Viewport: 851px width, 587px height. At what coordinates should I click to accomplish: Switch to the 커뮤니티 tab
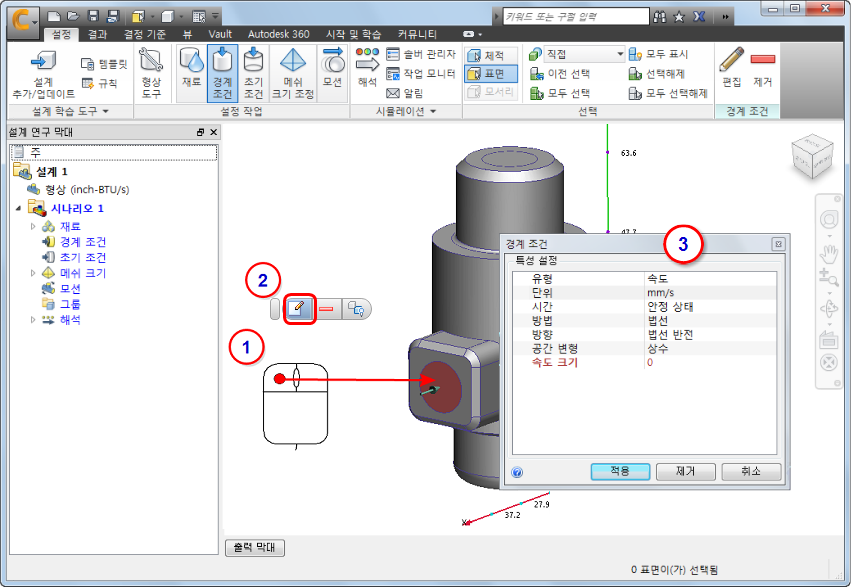coord(417,34)
